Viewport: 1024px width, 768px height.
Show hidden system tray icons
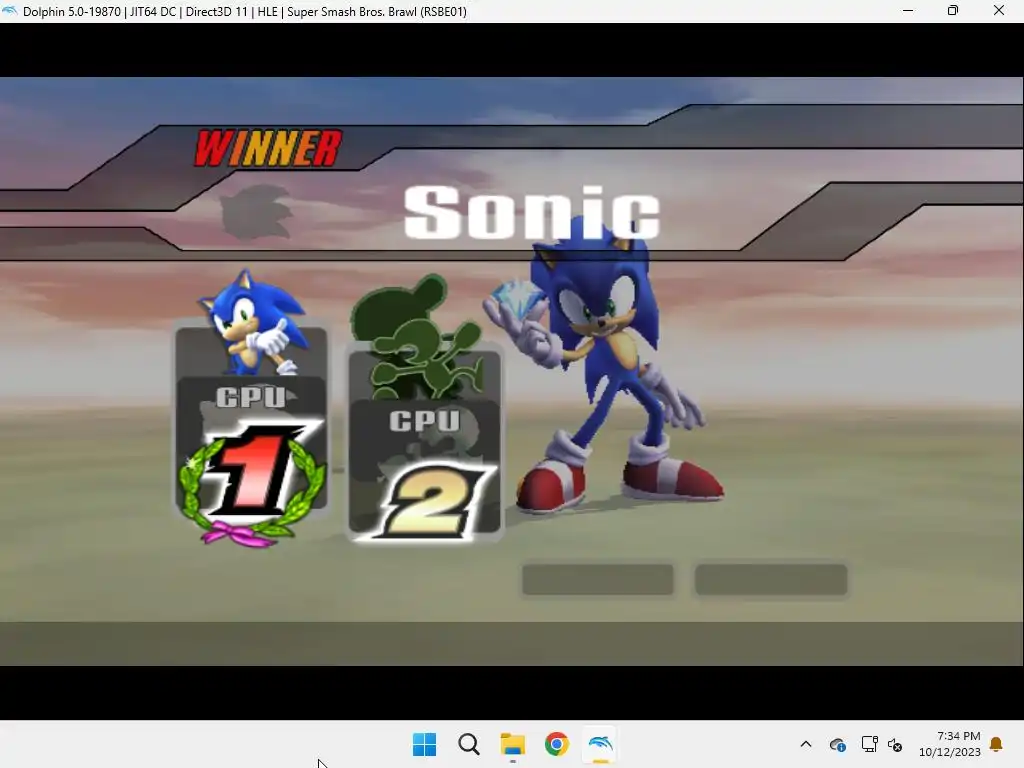tap(806, 744)
